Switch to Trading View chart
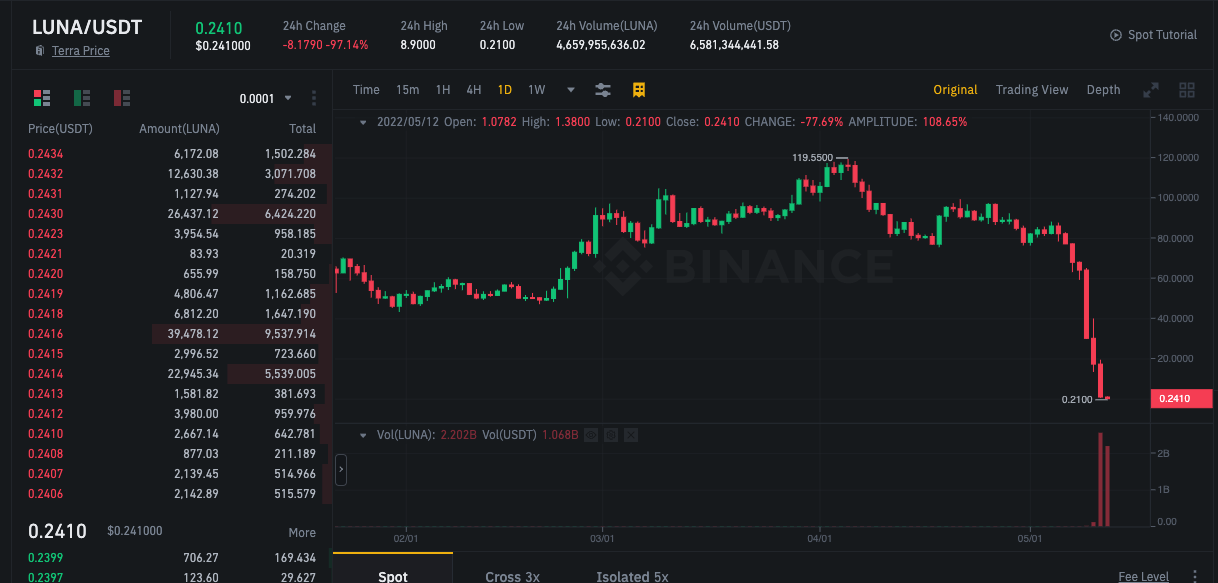The height and width of the screenshot is (583, 1218). [x=1032, y=90]
